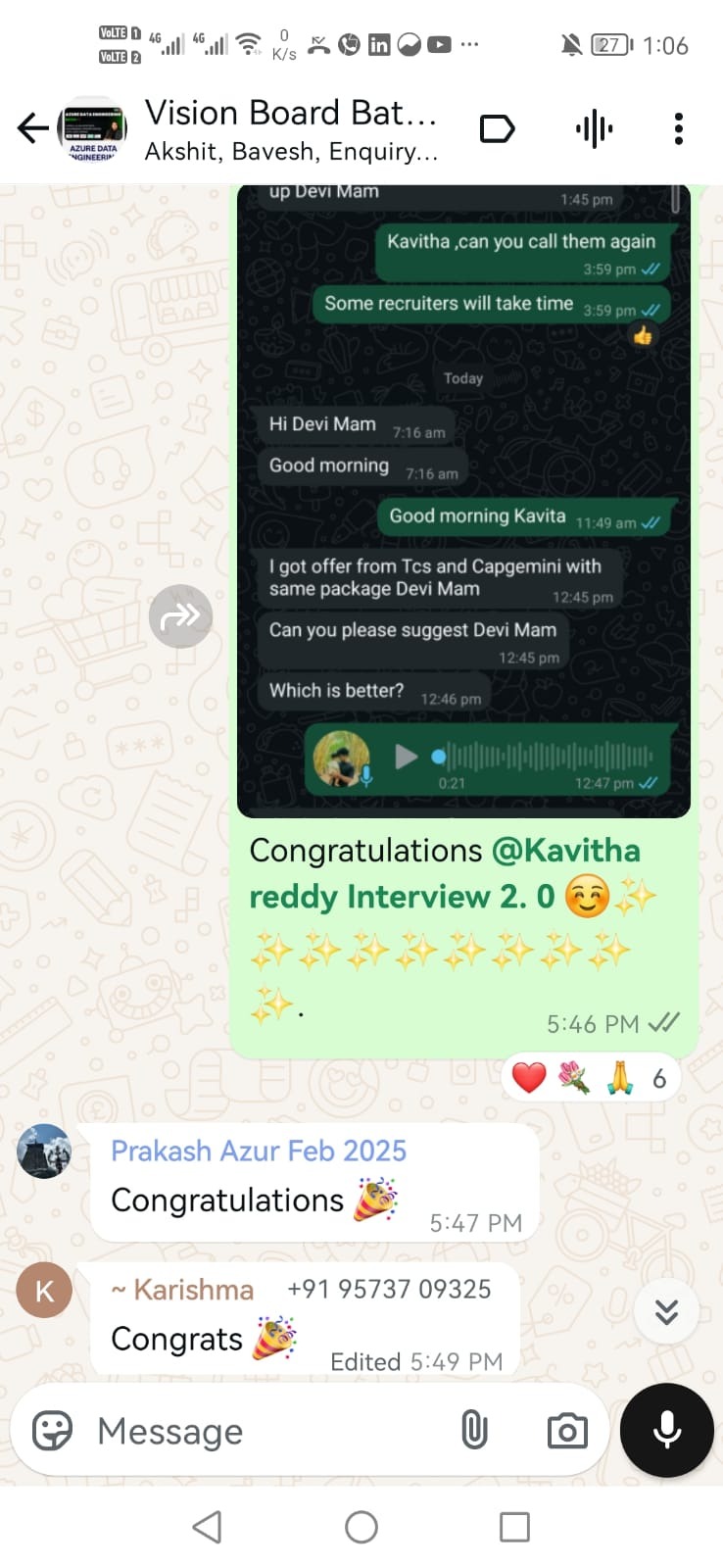
Task: Open the three-dot overflow menu
Action: point(678,128)
